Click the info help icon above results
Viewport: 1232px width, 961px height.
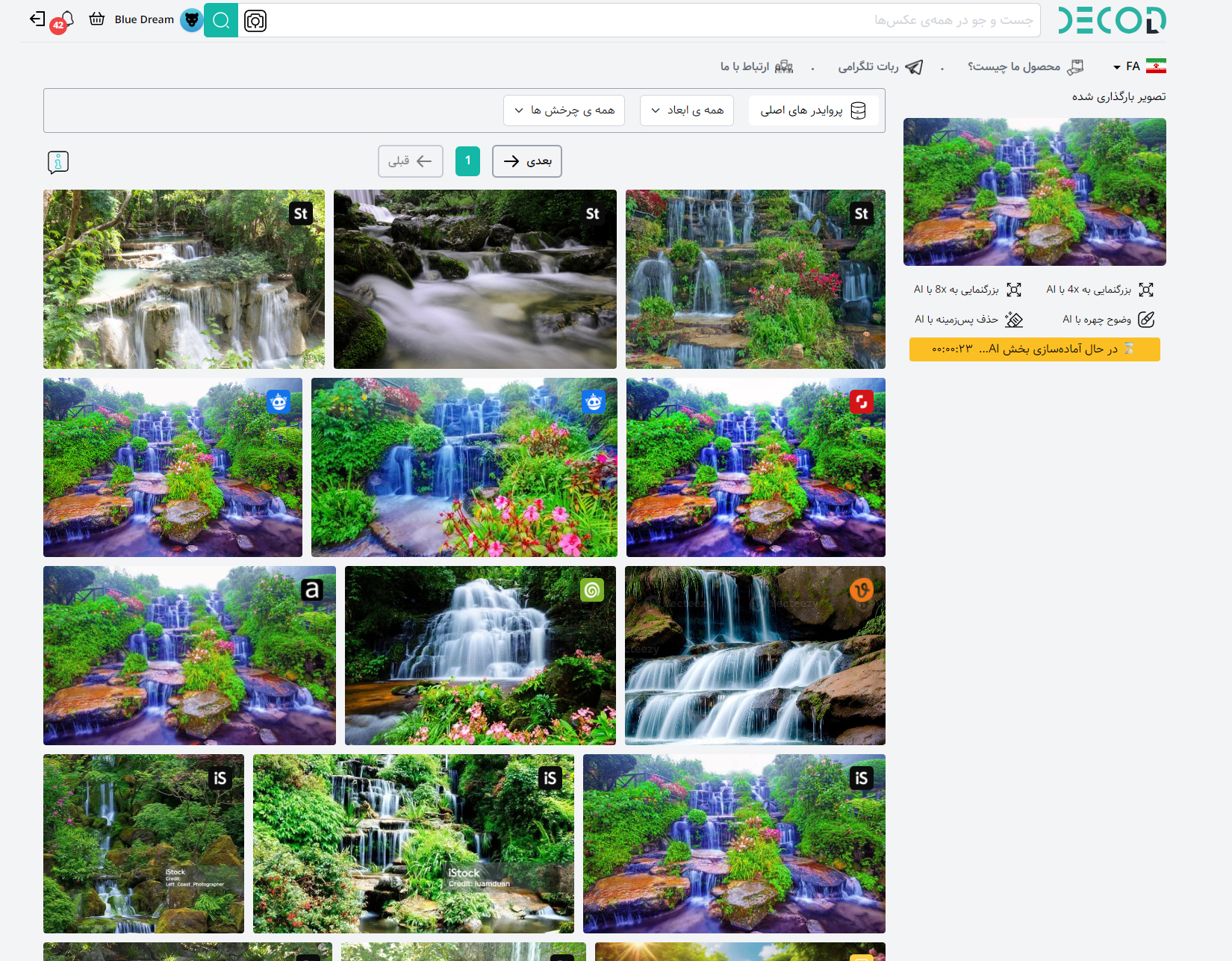(58, 162)
